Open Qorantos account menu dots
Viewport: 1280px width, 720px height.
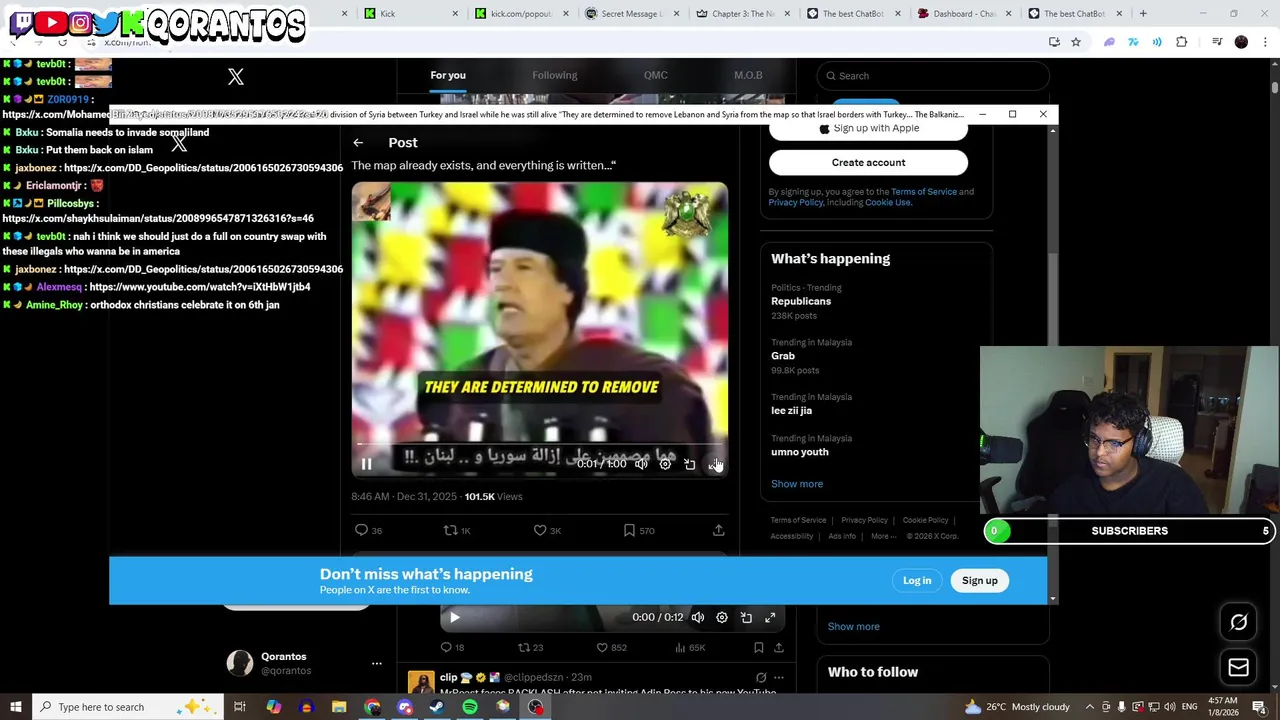click(376, 664)
